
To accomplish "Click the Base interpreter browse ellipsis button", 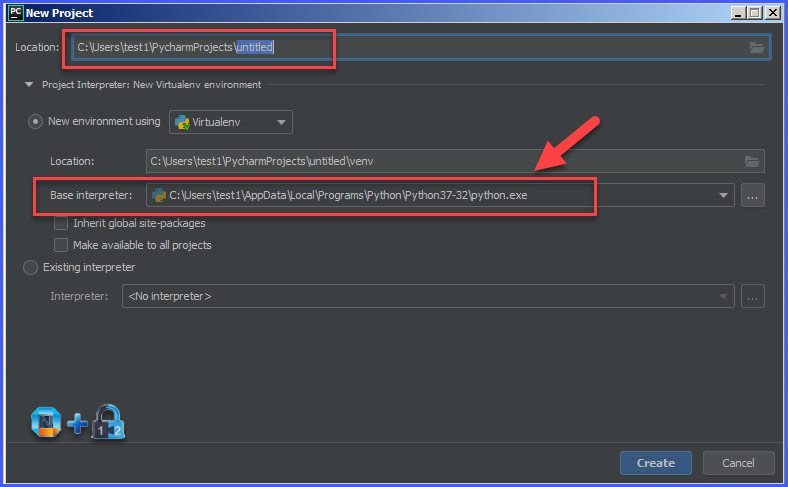I will click(752, 196).
